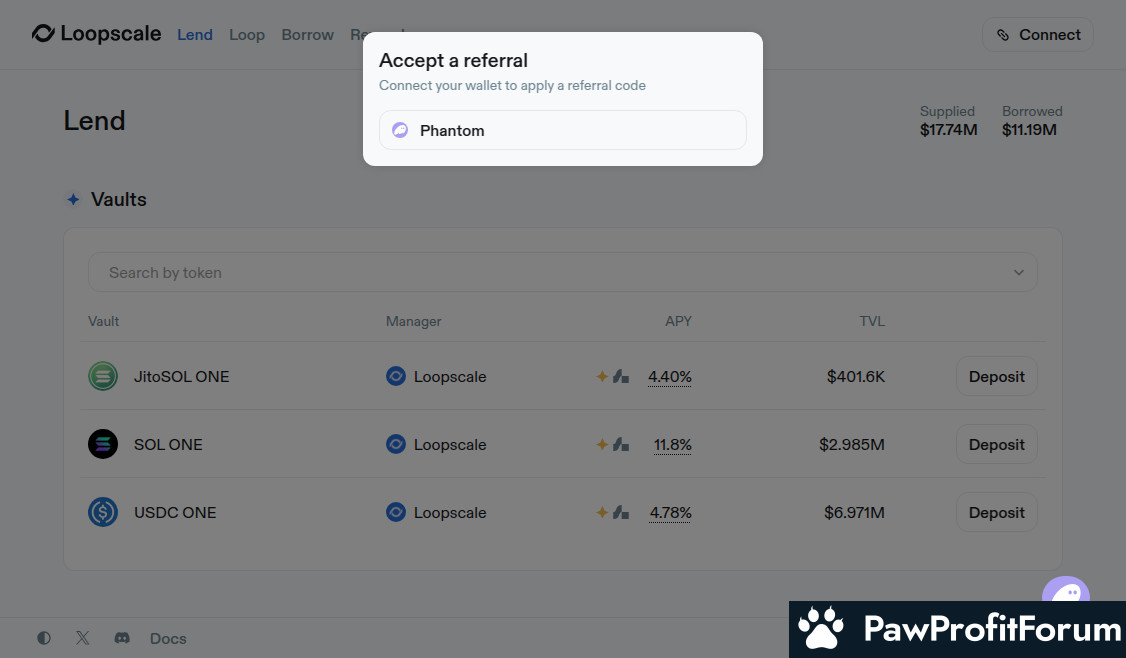Viewport: 1126px width, 658px height.
Task: Click the Phantom wallet icon in dialog
Action: coord(400,130)
